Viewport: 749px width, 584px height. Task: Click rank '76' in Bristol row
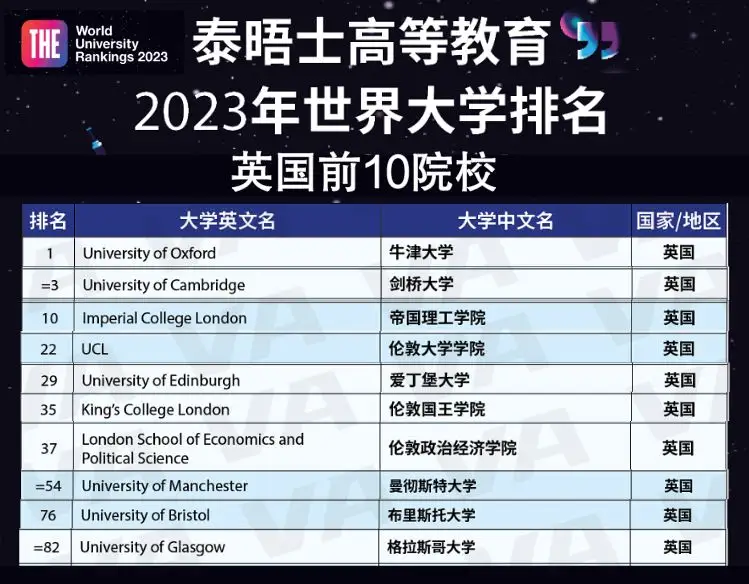[x=48, y=515]
